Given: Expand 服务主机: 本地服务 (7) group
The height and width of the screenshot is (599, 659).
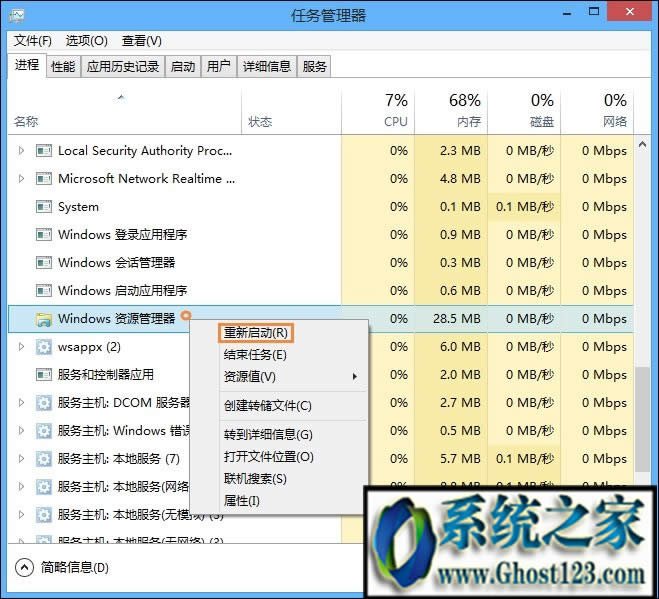Looking at the screenshot, I should [22, 459].
